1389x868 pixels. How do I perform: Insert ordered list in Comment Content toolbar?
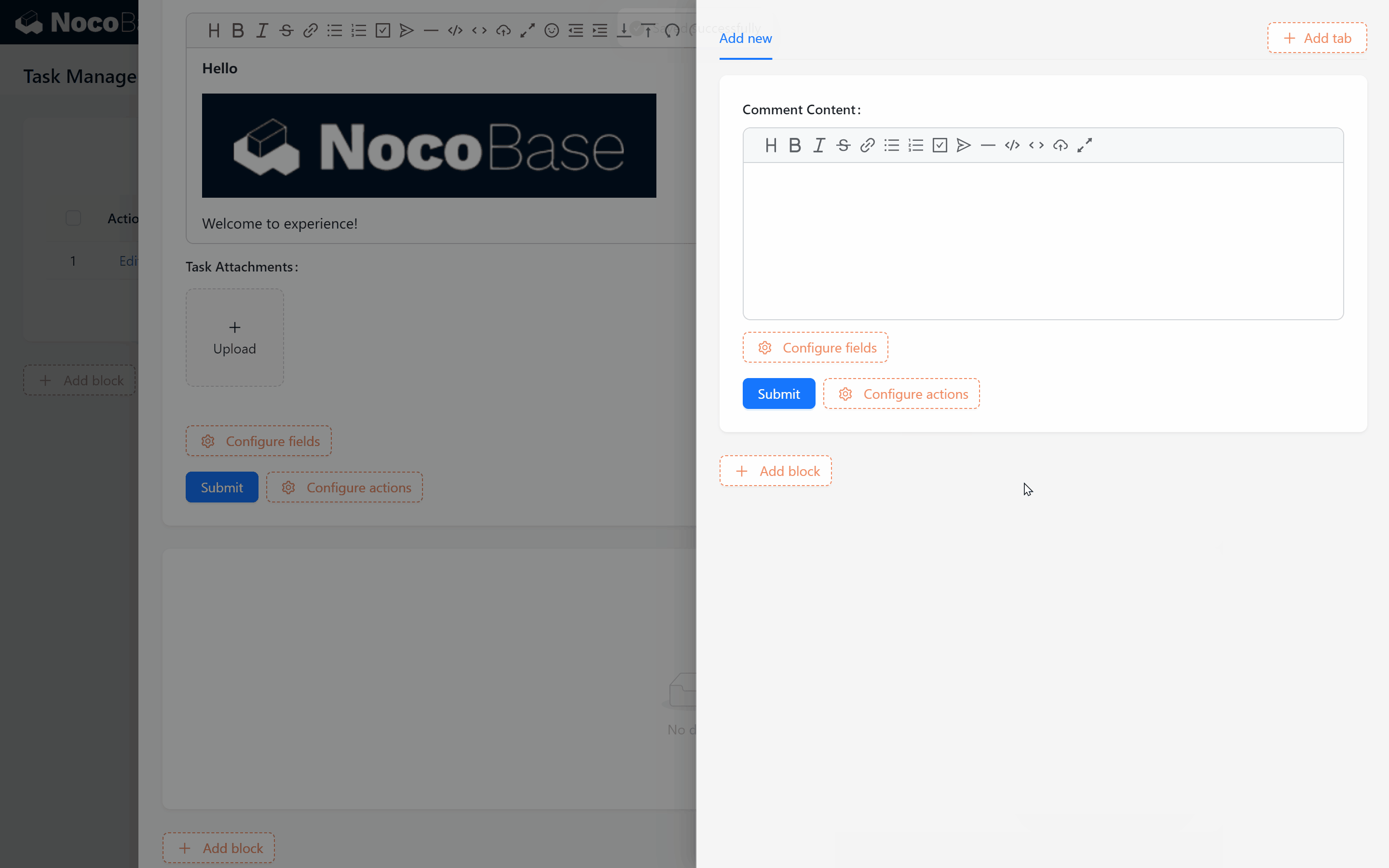[x=915, y=145]
